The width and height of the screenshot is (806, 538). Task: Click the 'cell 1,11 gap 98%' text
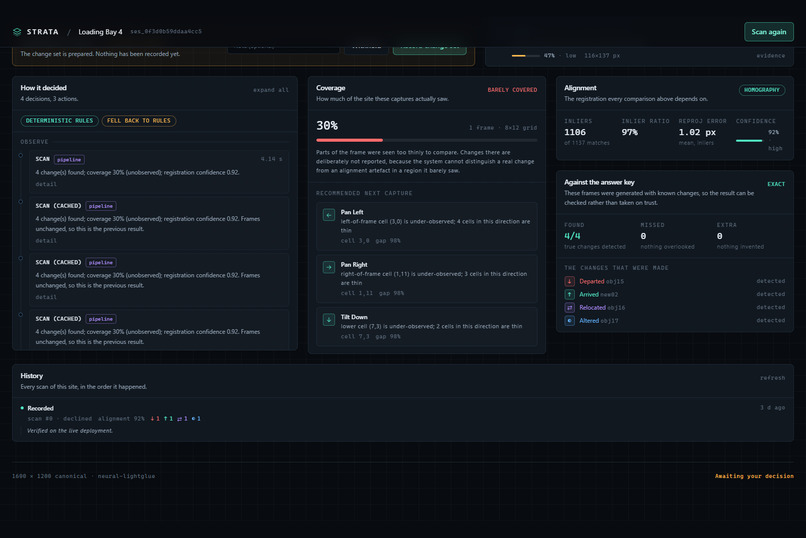tap(372, 293)
